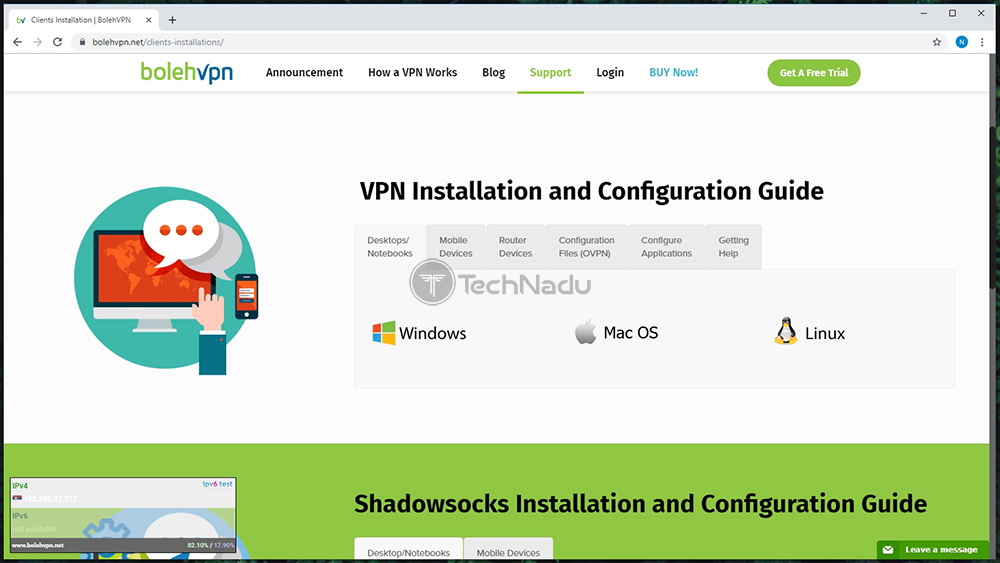
Task: Open the Configuration Files (OVPN) tab
Action: [587, 247]
